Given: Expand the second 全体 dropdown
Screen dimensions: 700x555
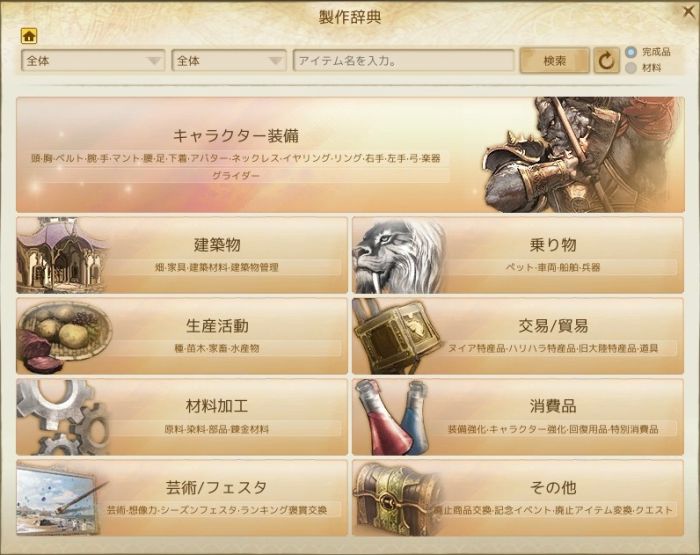Looking at the screenshot, I should coord(229,60).
